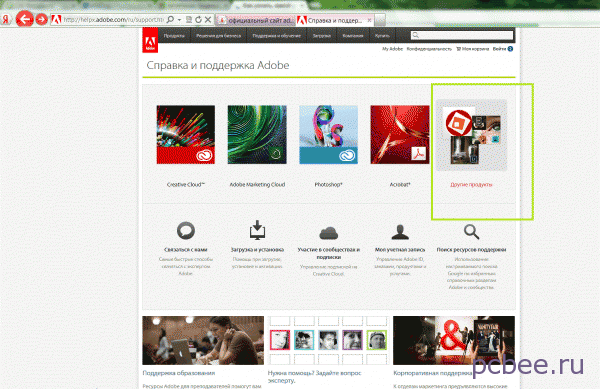Click the blue info icon next to Войти
The image size is (600, 389).
510,49
